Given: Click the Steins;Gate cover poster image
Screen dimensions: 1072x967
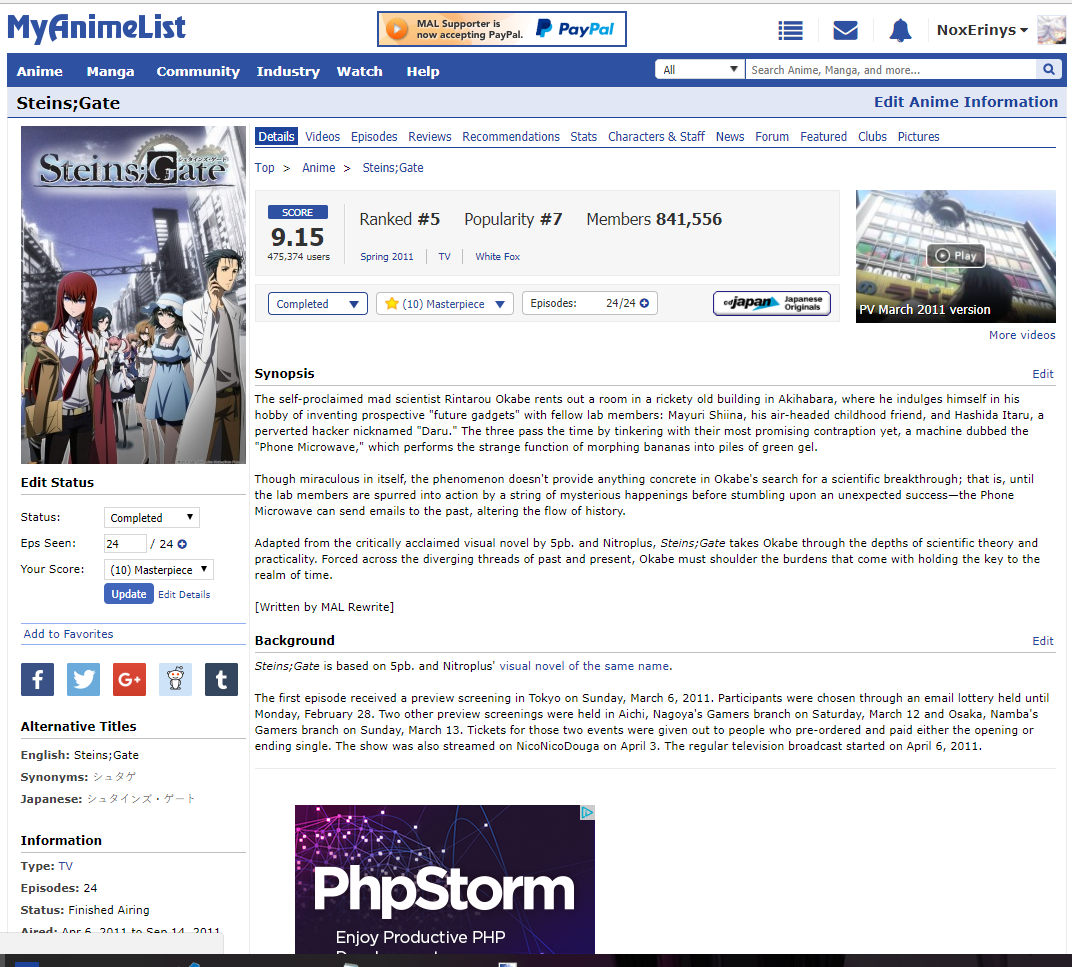Looking at the screenshot, I should [x=133, y=295].
